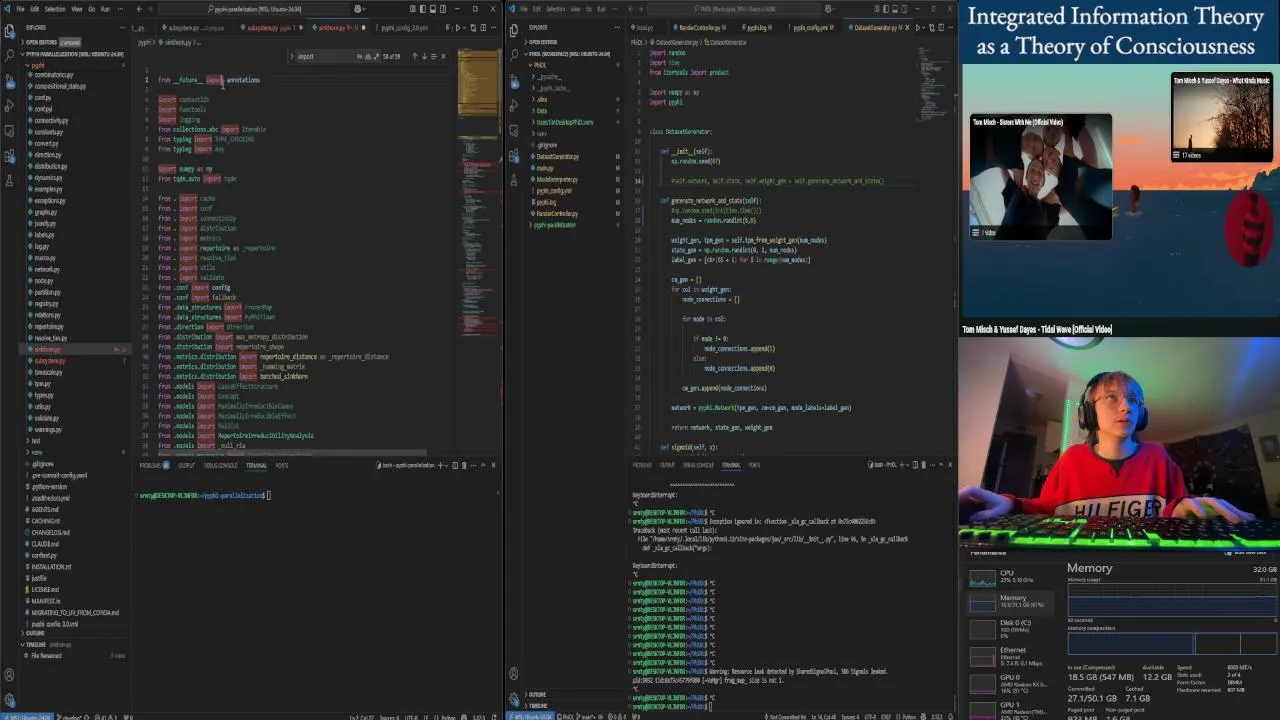Switch to pyphi_config_3.0.yml tab in left window
The width and height of the screenshot is (1280, 720).
[x=404, y=28]
